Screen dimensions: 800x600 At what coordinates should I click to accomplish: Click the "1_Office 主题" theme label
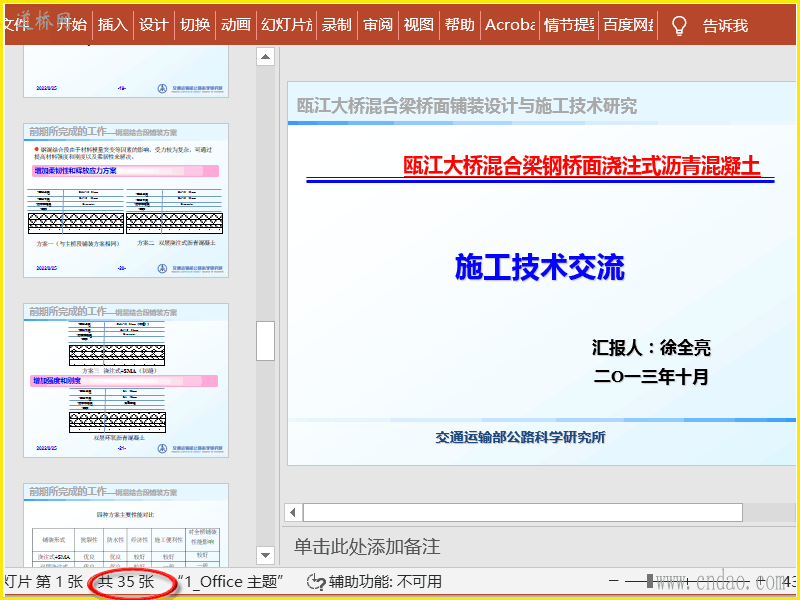point(230,582)
